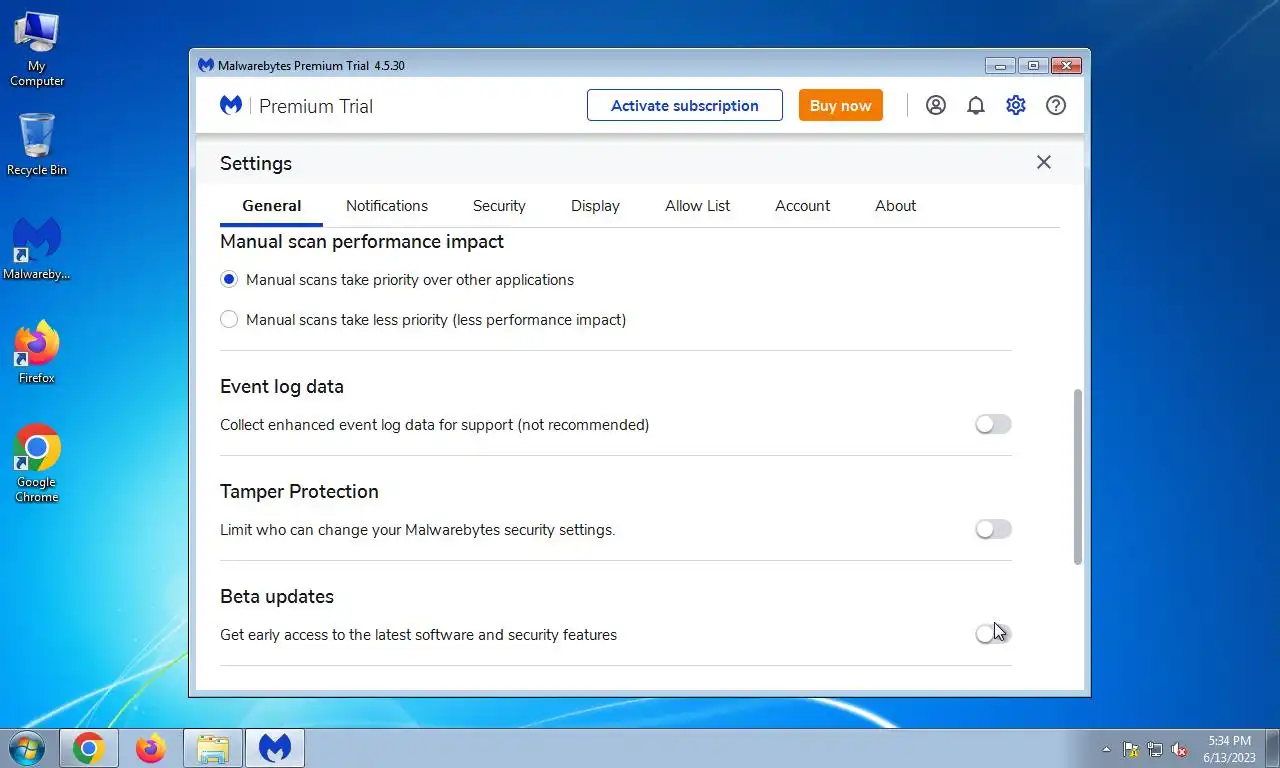Click Manual scan performance impact heading
Image resolution: width=1280 pixels, height=768 pixels.
(x=362, y=241)
